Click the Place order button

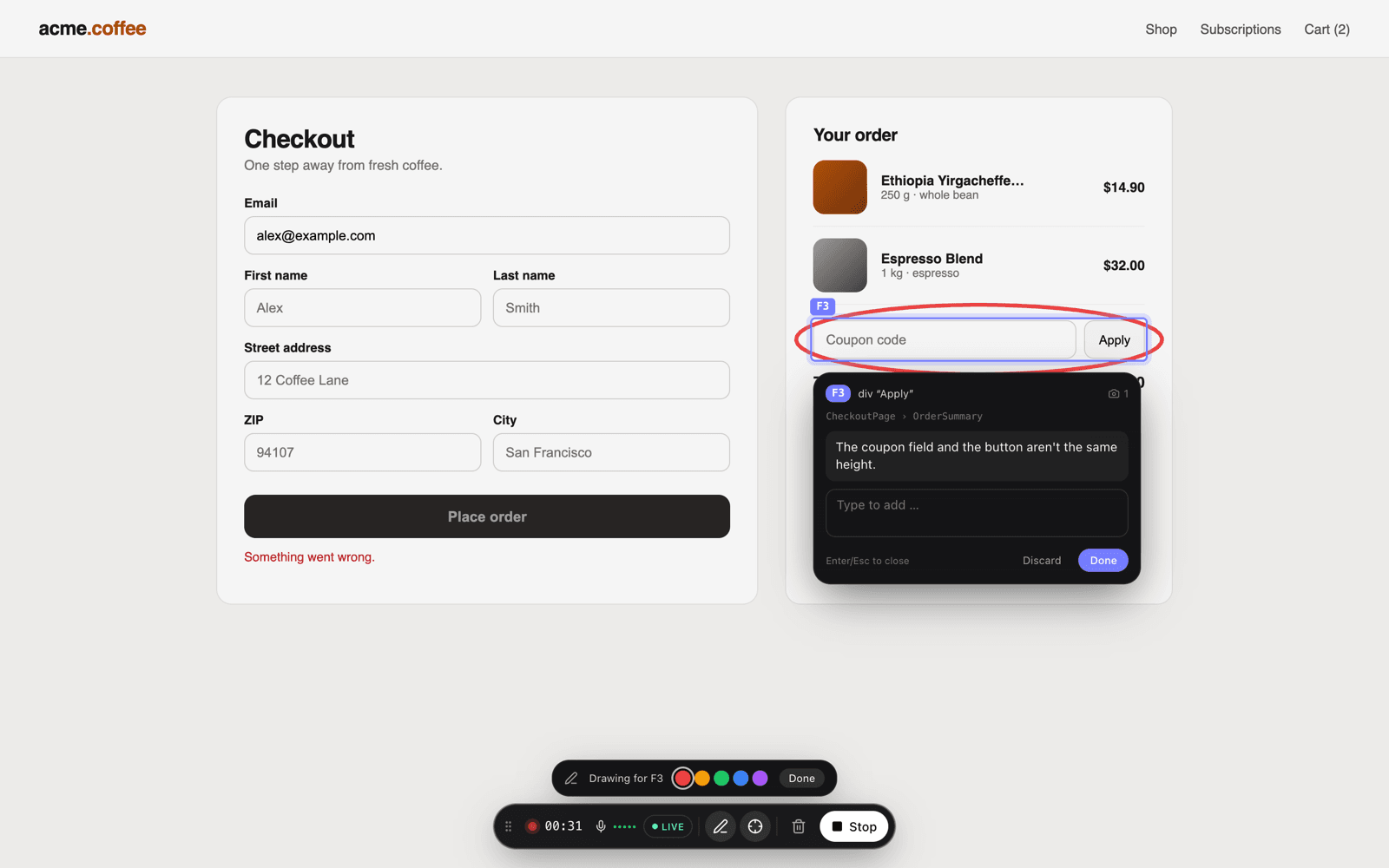pos(487,516)
